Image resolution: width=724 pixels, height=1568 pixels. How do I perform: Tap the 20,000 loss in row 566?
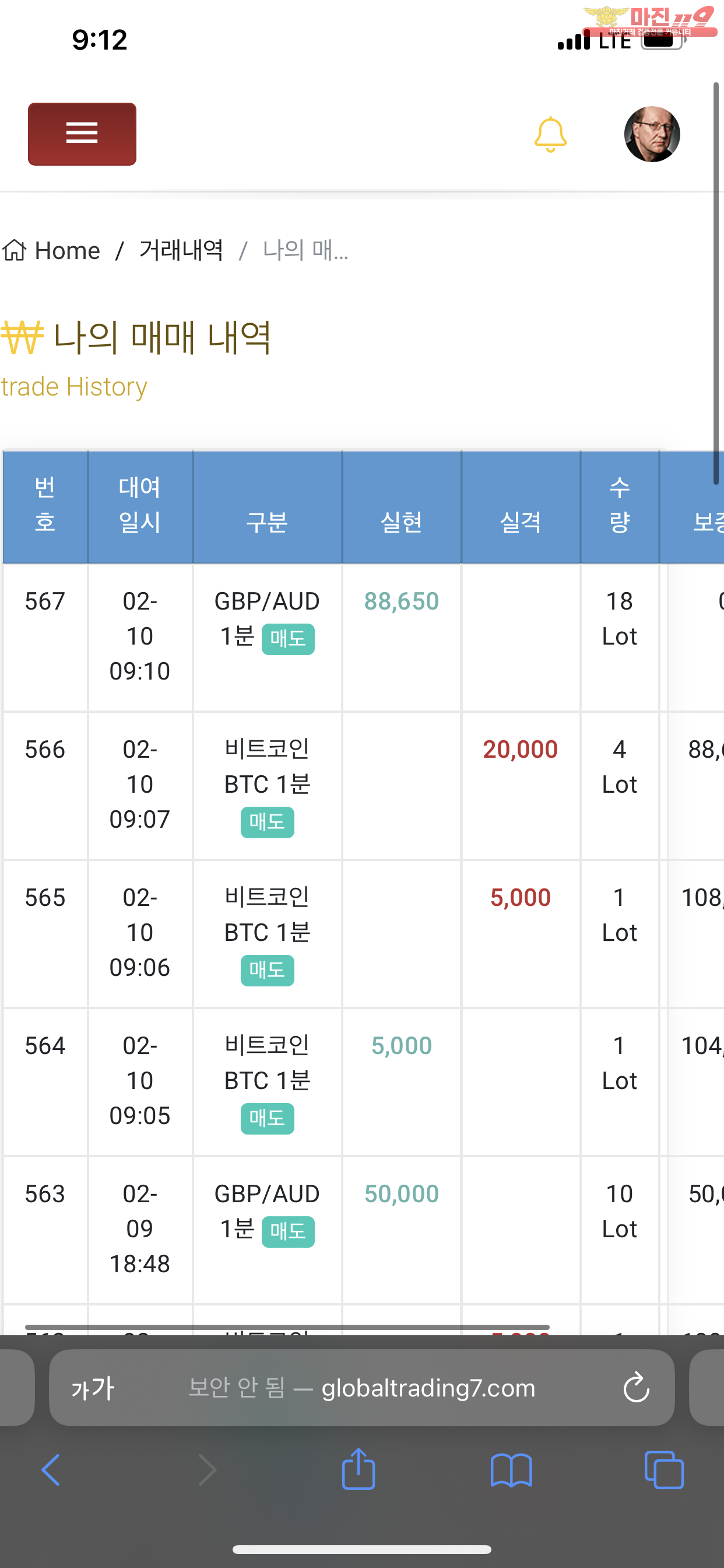click(x=520, y=750)
